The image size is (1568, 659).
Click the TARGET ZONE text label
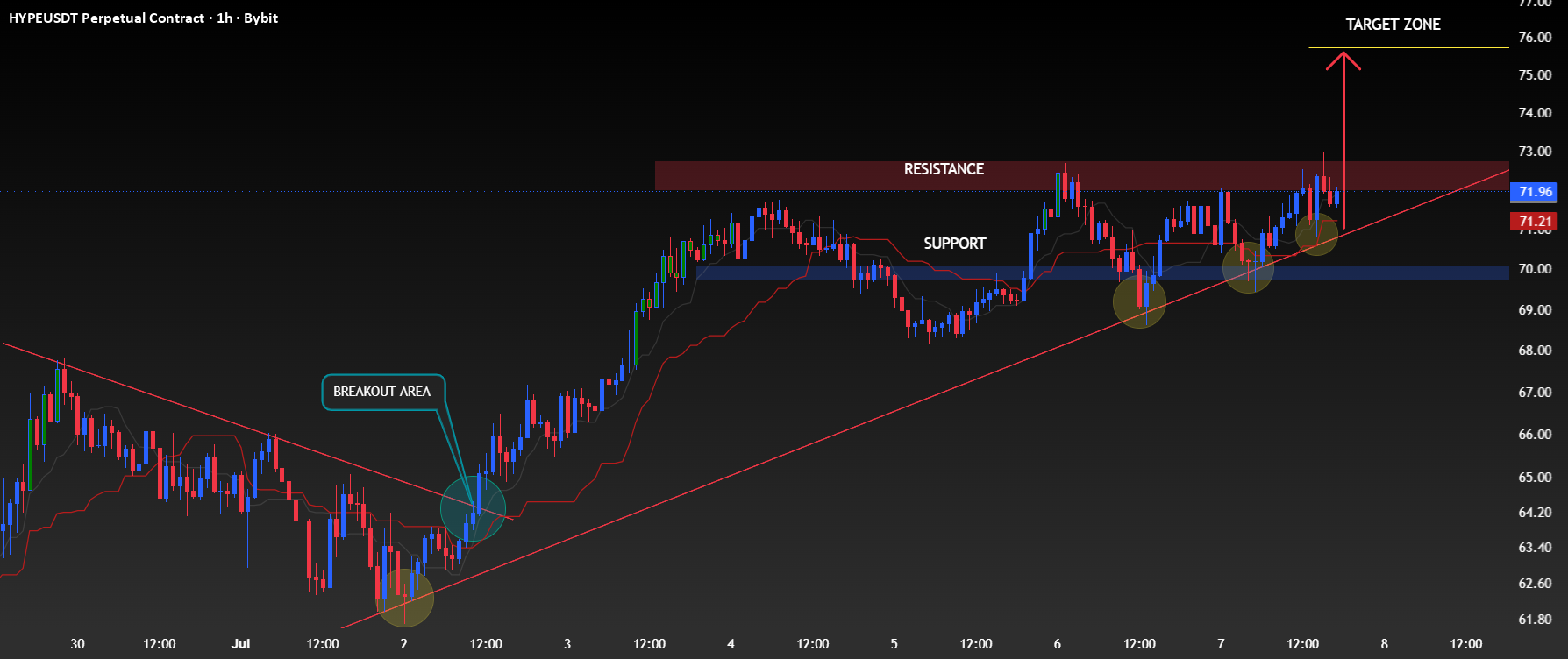(x=1393, y=25)
